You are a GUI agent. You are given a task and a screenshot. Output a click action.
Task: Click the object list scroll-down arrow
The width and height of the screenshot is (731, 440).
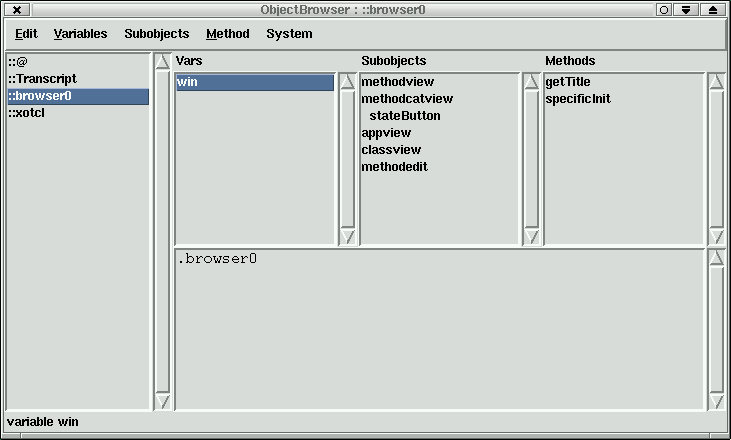(163, 401)
